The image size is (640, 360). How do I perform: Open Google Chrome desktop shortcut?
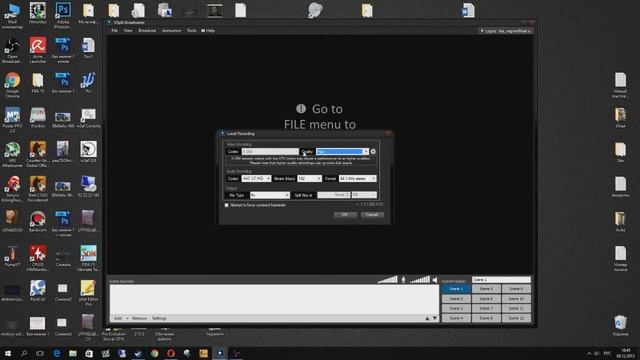pyautogui.click(x=12, y=85)
